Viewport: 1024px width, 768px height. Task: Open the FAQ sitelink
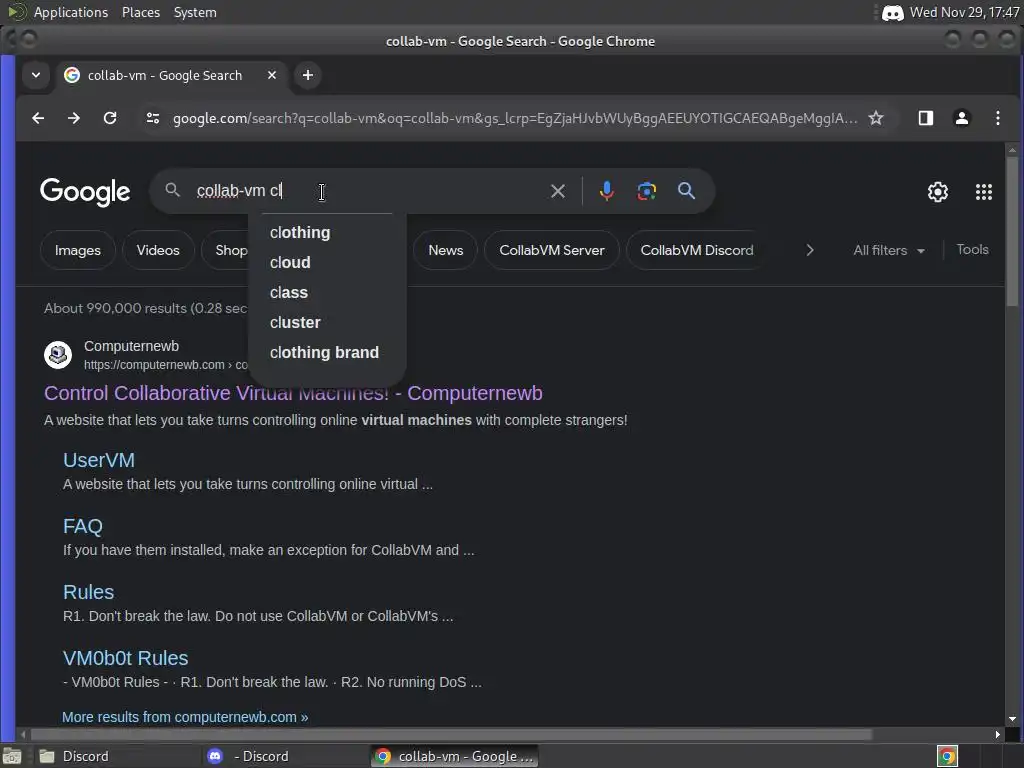pos(83,526)
